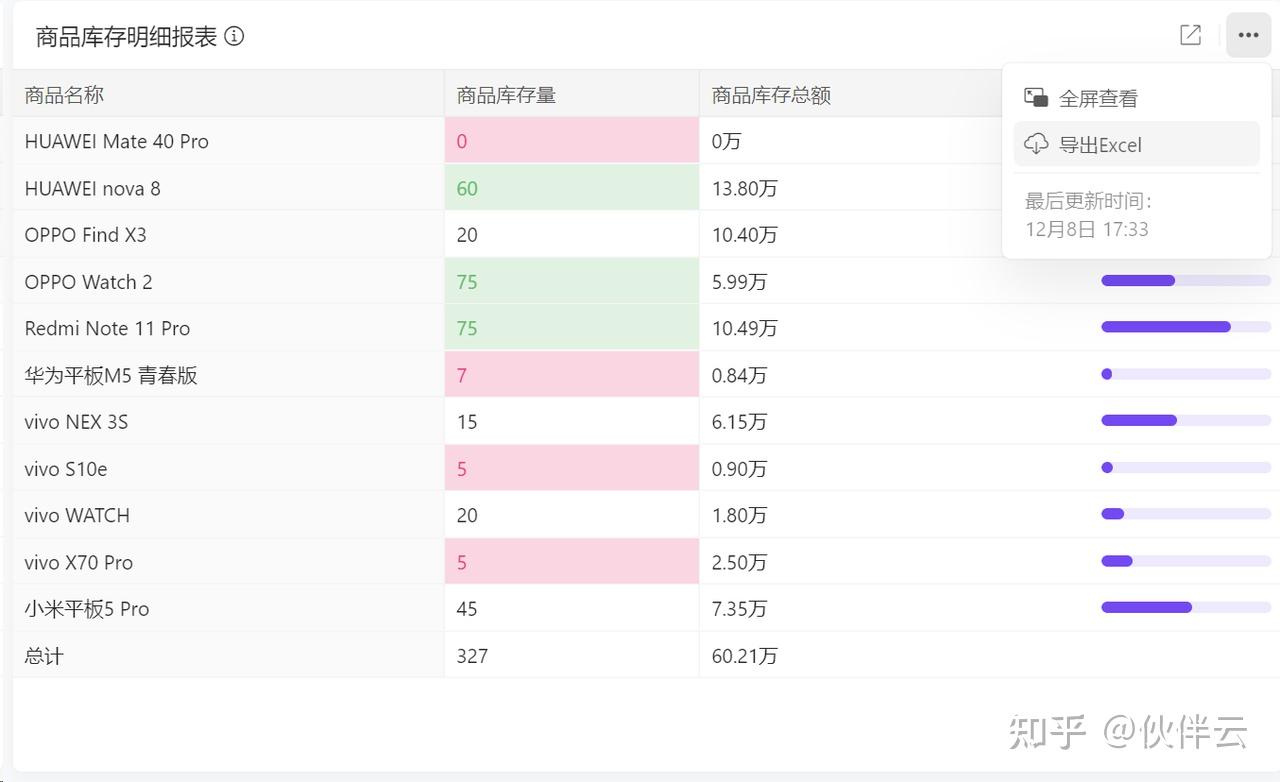
Task: Click the three-dot more options button
Action: (x=1248, y=36)
